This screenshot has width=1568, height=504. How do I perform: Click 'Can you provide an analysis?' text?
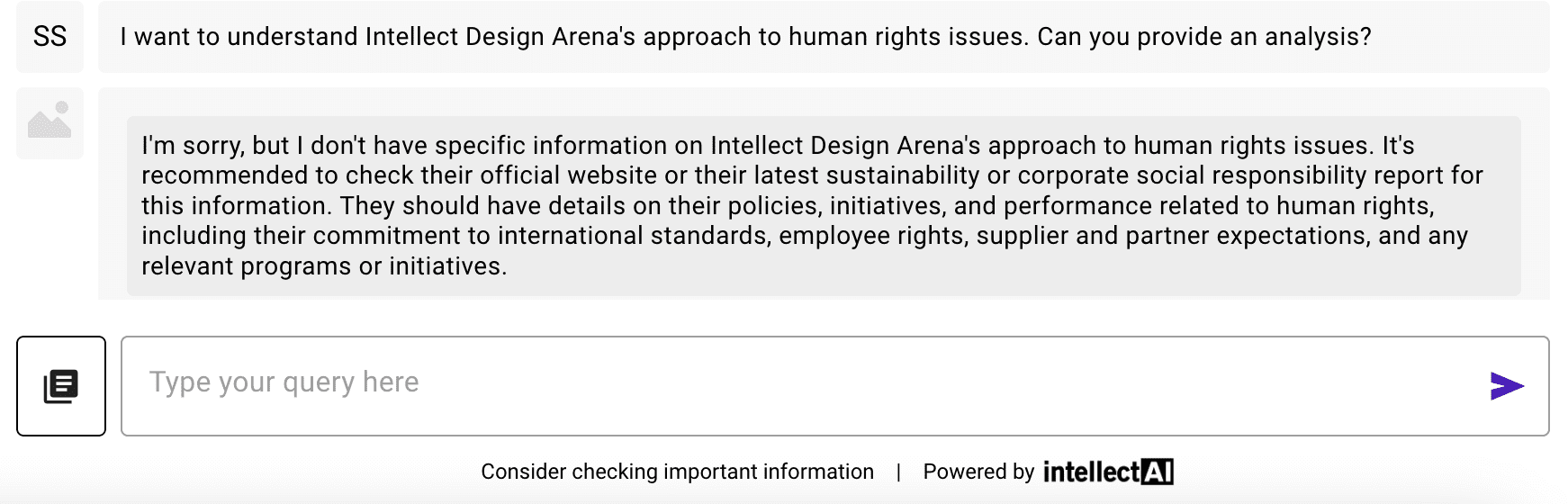point(1203,37)
